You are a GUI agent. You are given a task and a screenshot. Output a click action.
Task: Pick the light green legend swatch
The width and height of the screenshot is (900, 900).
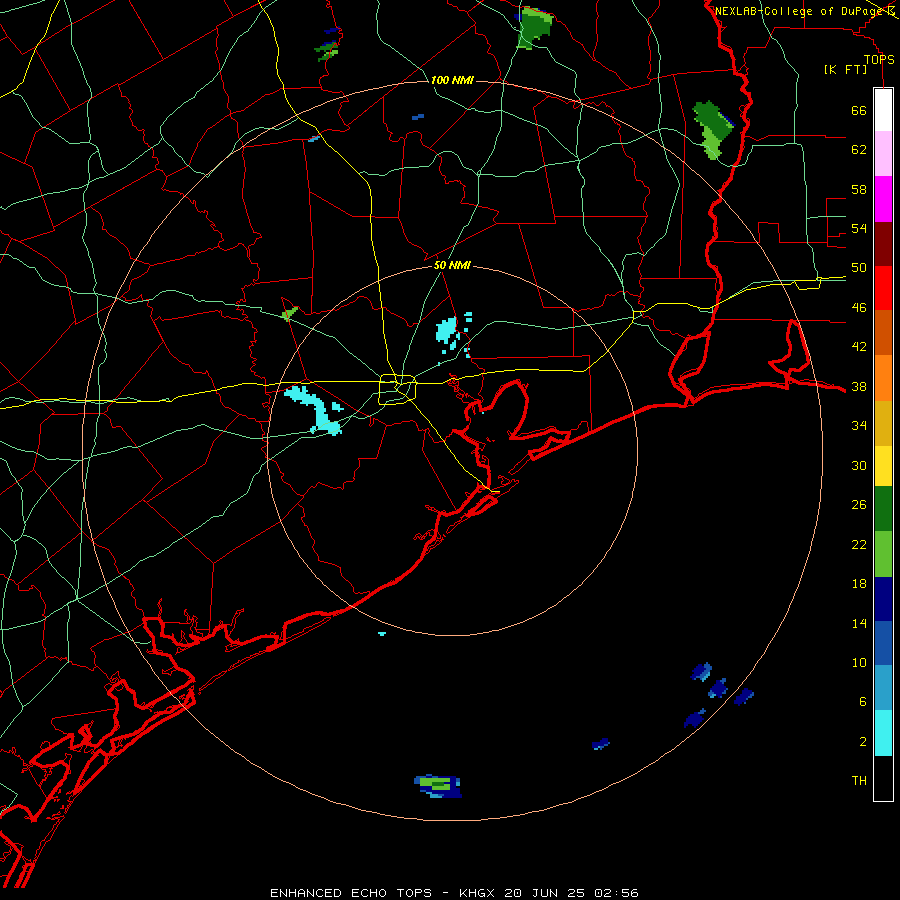[883, 554]
